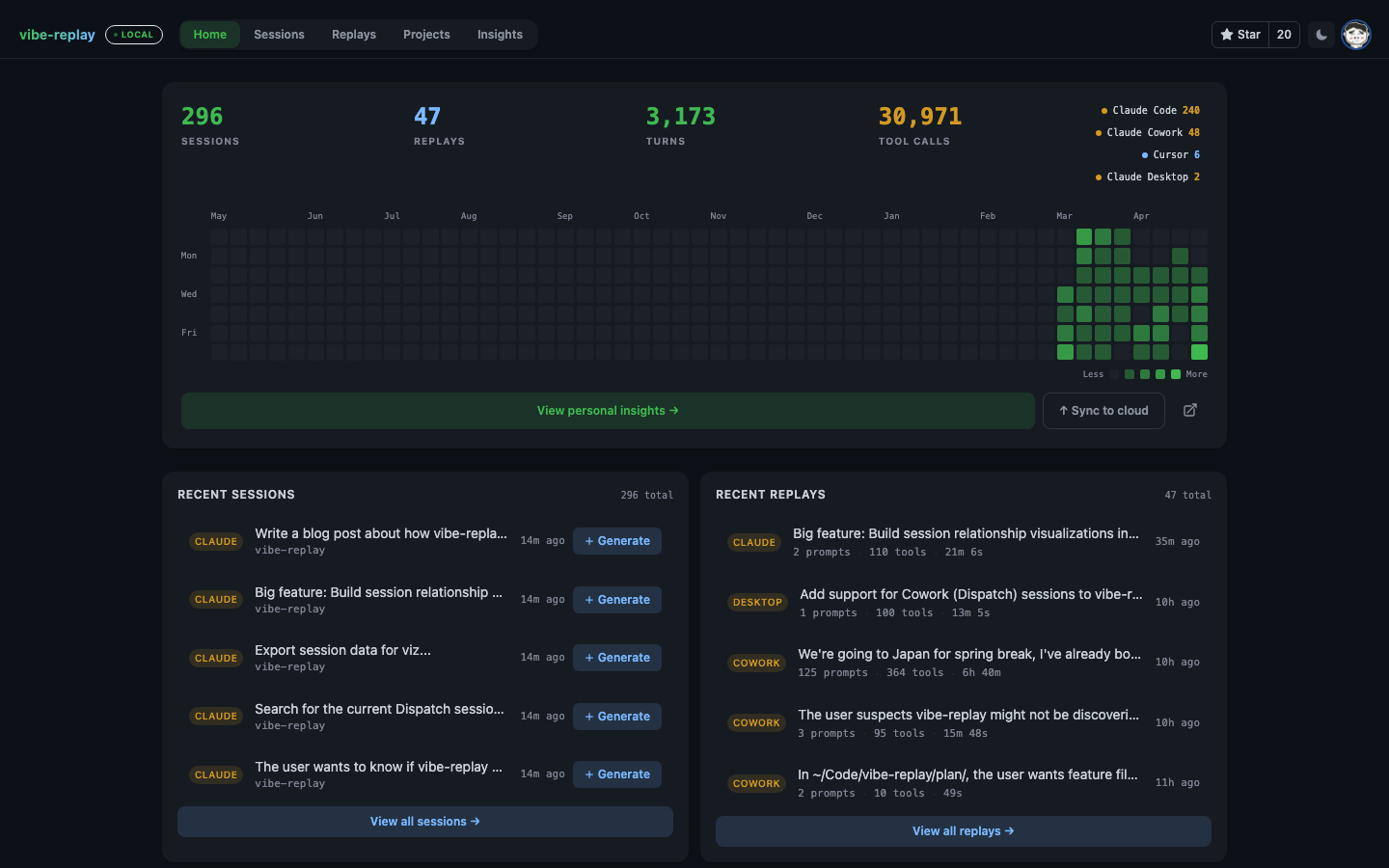
Task: Open Projects from the navigation bar
Action: pyautogui.click(x=426, y=34)
